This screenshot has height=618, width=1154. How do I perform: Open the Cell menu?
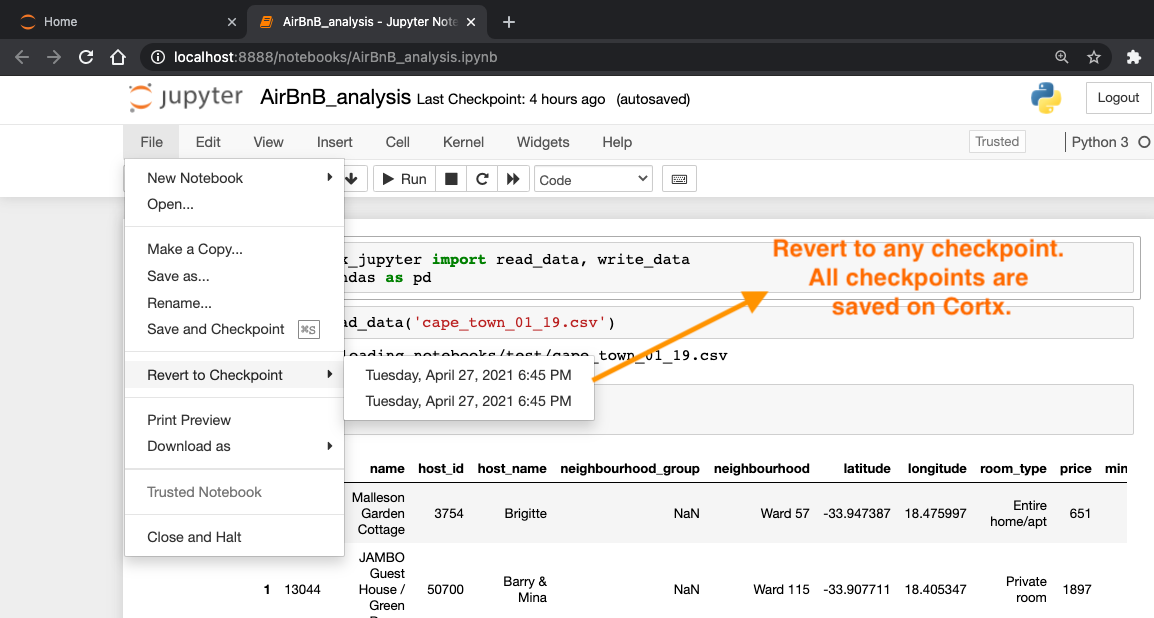click(x=397, y=142)
